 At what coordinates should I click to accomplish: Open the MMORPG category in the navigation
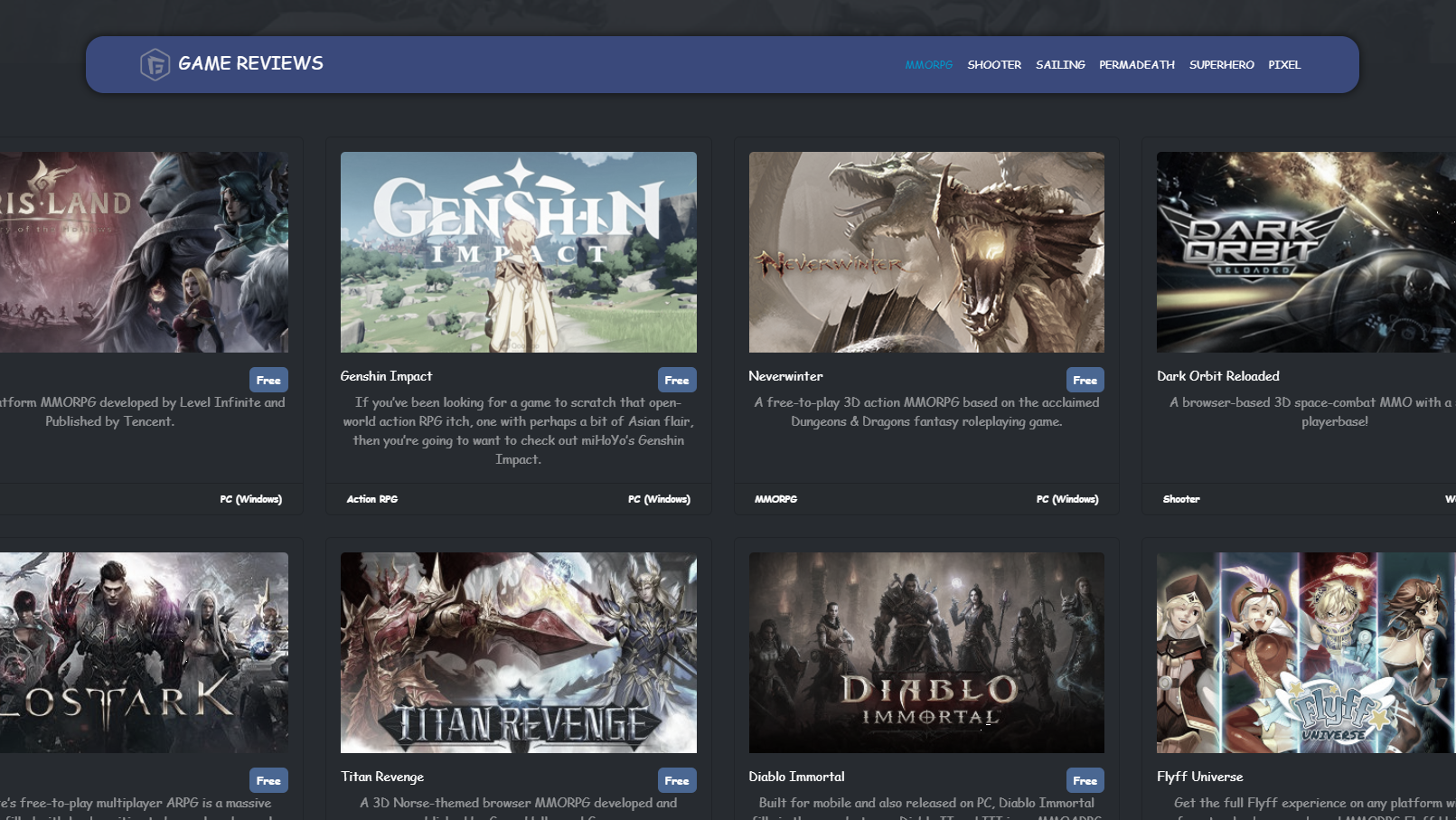[x=929, y=64]
